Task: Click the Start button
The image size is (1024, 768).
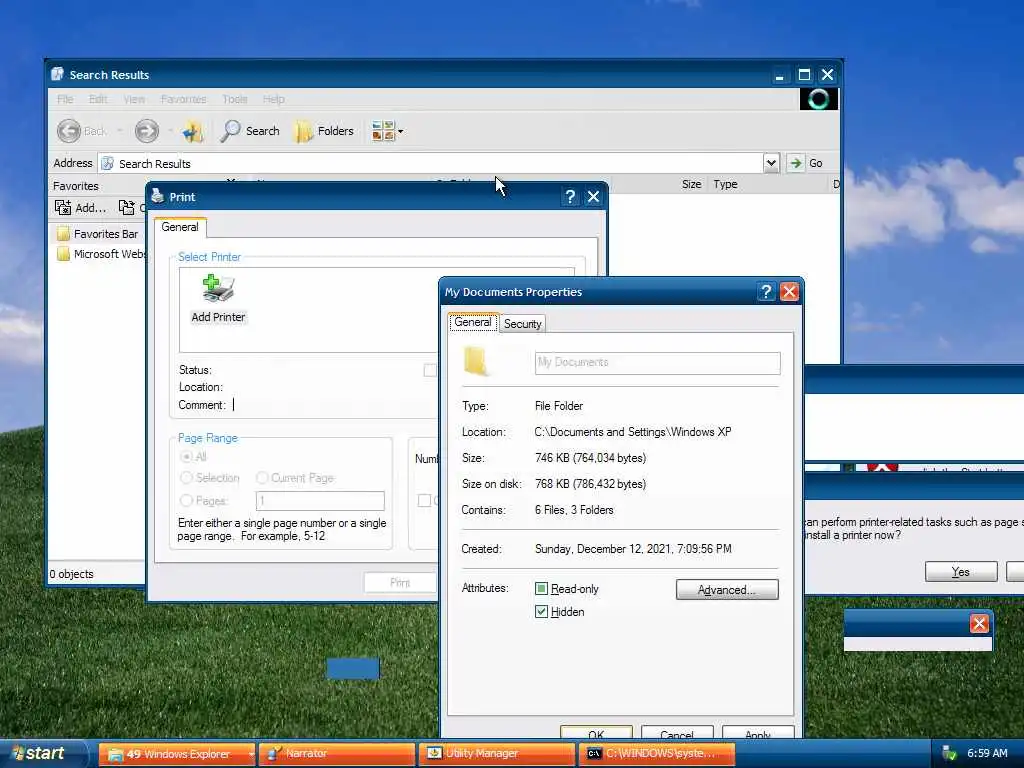Action: click(x=40, y=754)
